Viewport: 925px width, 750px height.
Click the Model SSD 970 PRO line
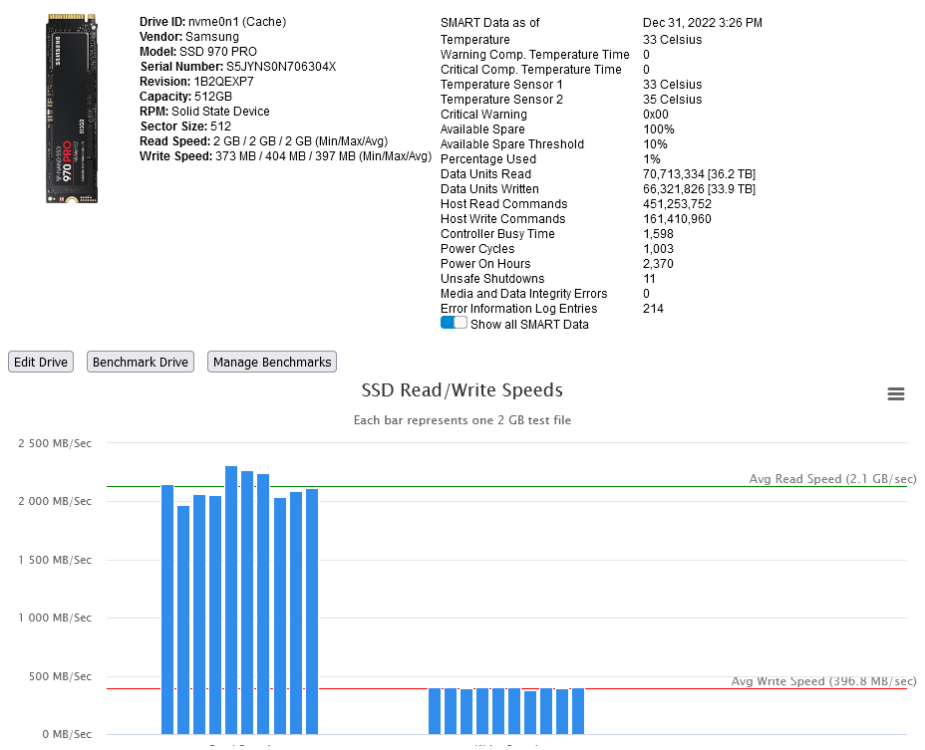[x=198, y=52]
